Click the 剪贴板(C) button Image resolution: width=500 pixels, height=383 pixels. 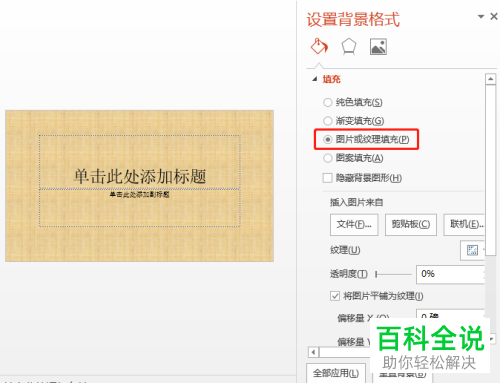point(411,225)
